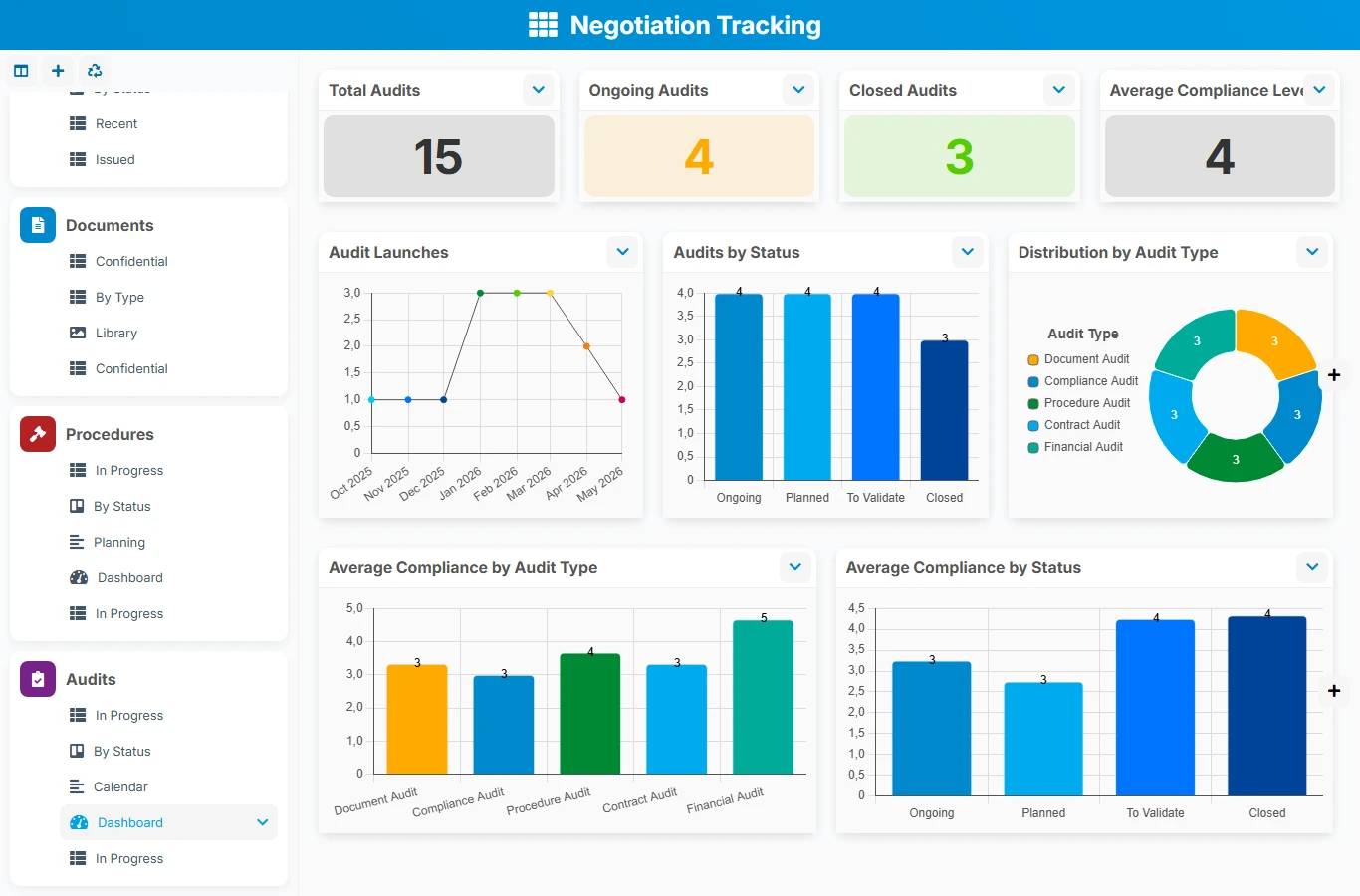Click the To Validate bar in Compliance by Status
Viewport: 1360px width, 896px height.
click(1155, 708)
